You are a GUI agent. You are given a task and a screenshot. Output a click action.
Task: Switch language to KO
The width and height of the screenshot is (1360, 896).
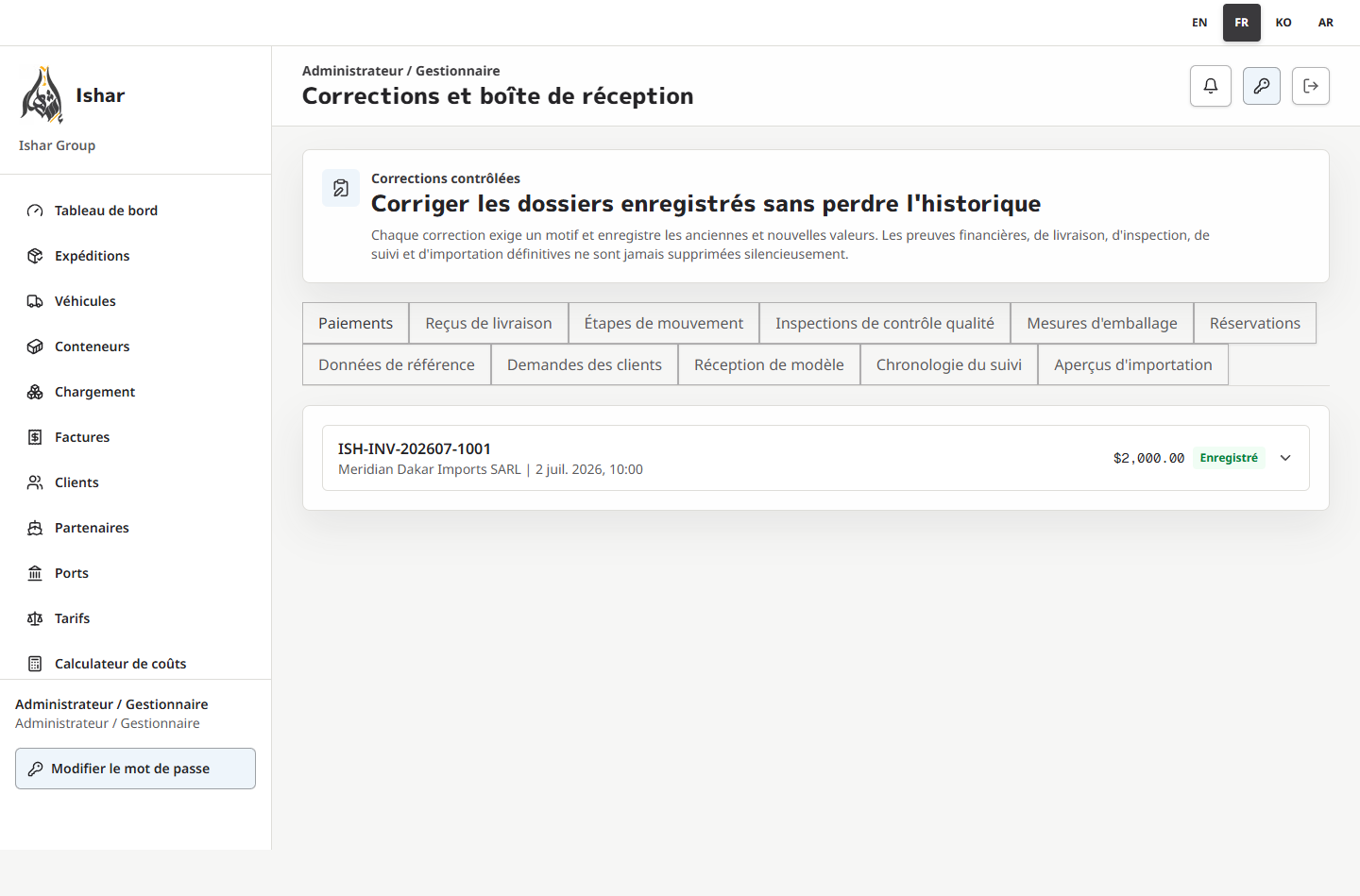pyautogui.click(x=1283, y=23)
